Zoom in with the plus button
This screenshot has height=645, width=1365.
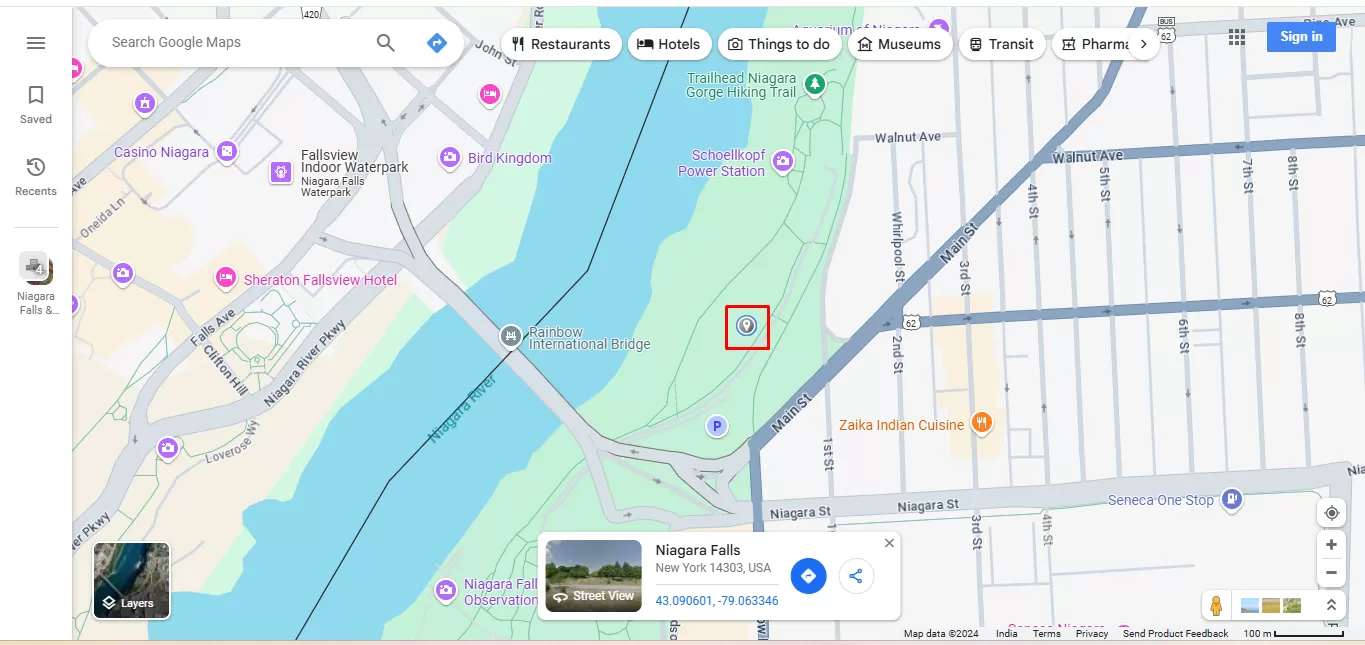(1331, 545)
